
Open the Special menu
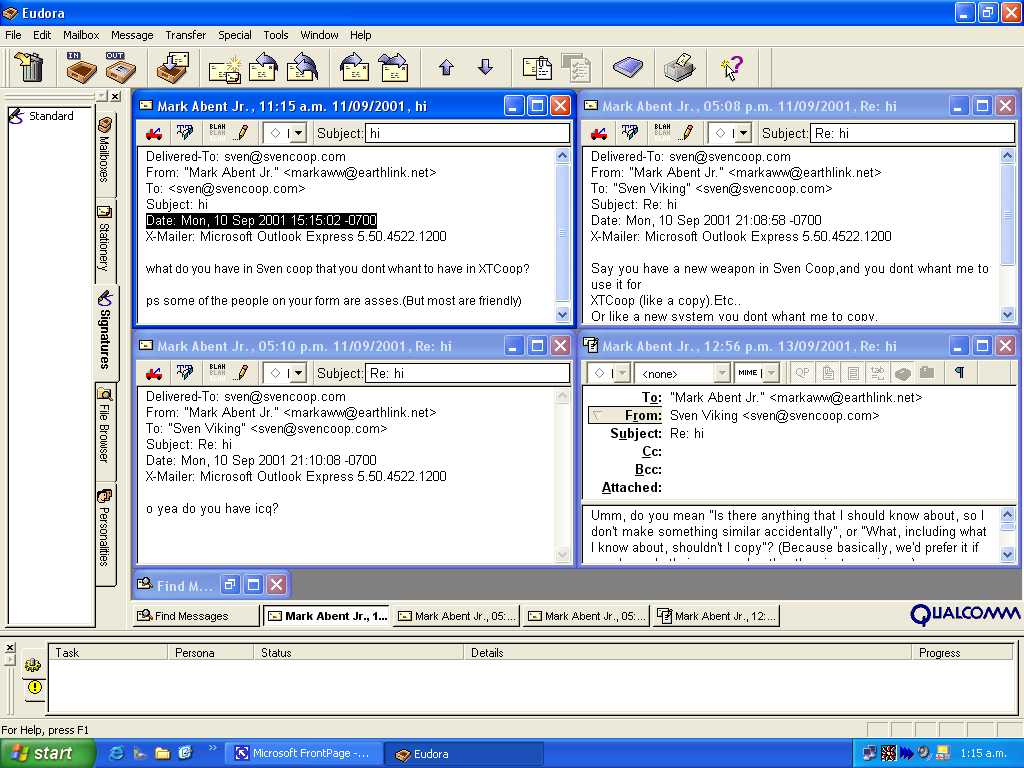click(234, 35)
